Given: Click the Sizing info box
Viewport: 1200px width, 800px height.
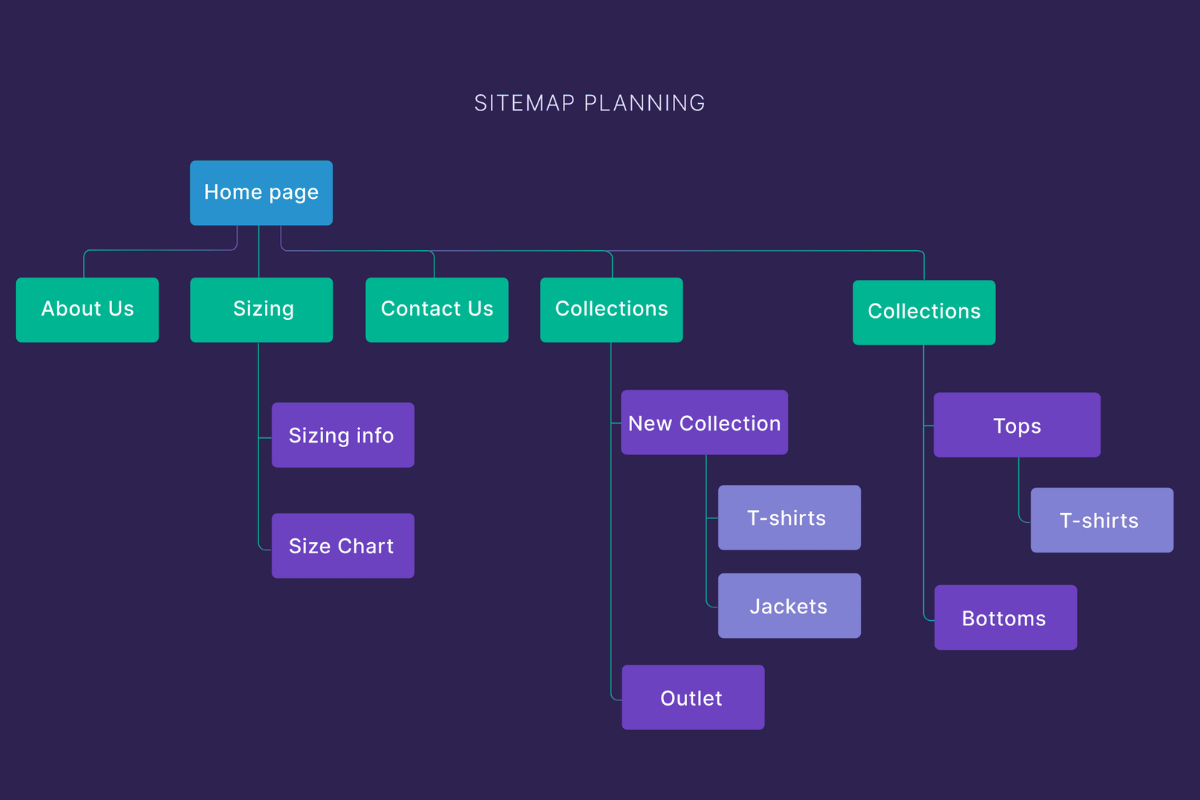Looking at the screenshot, I should [343, 435].
